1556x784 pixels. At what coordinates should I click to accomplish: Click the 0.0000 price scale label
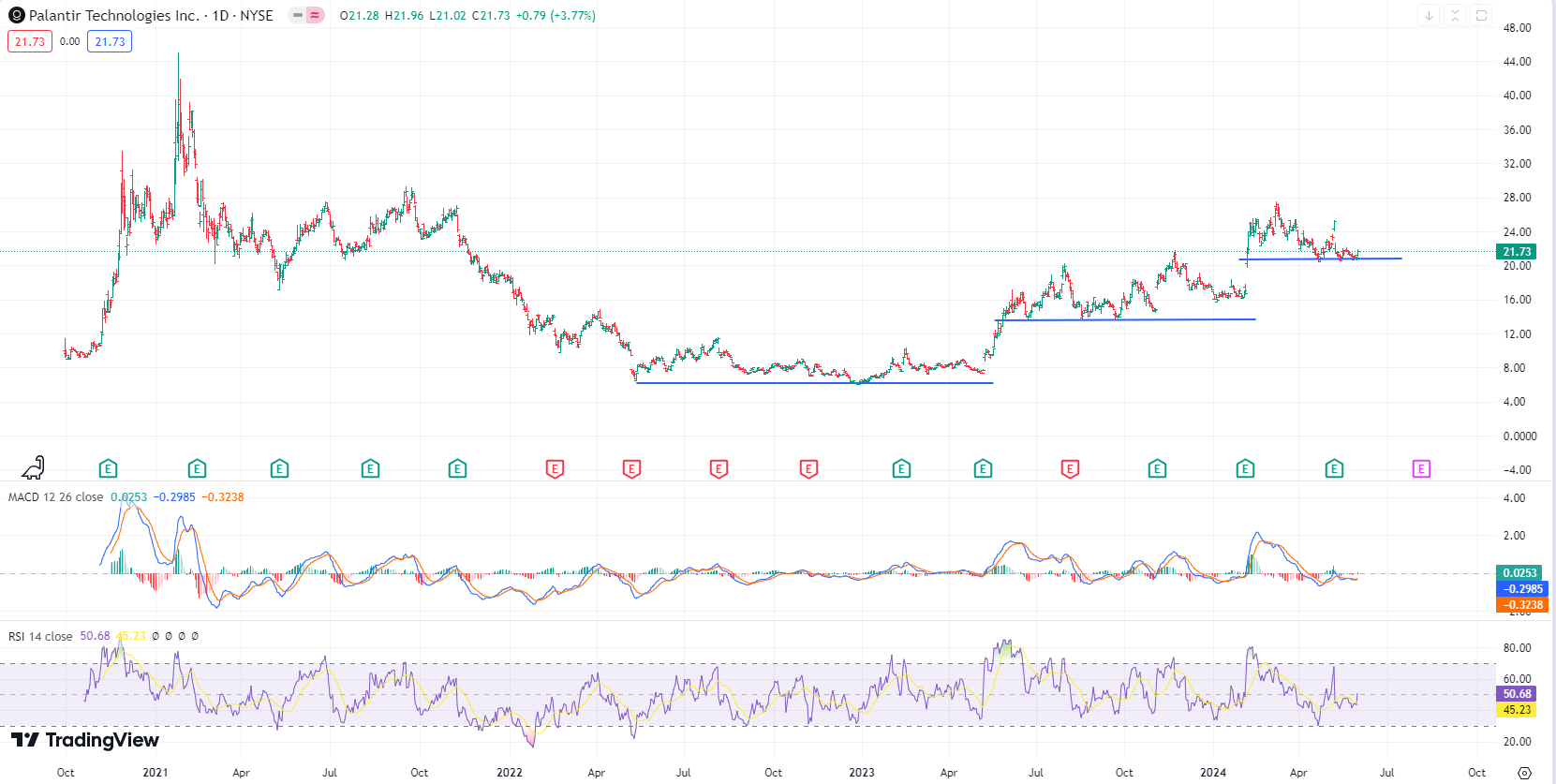1519,436
